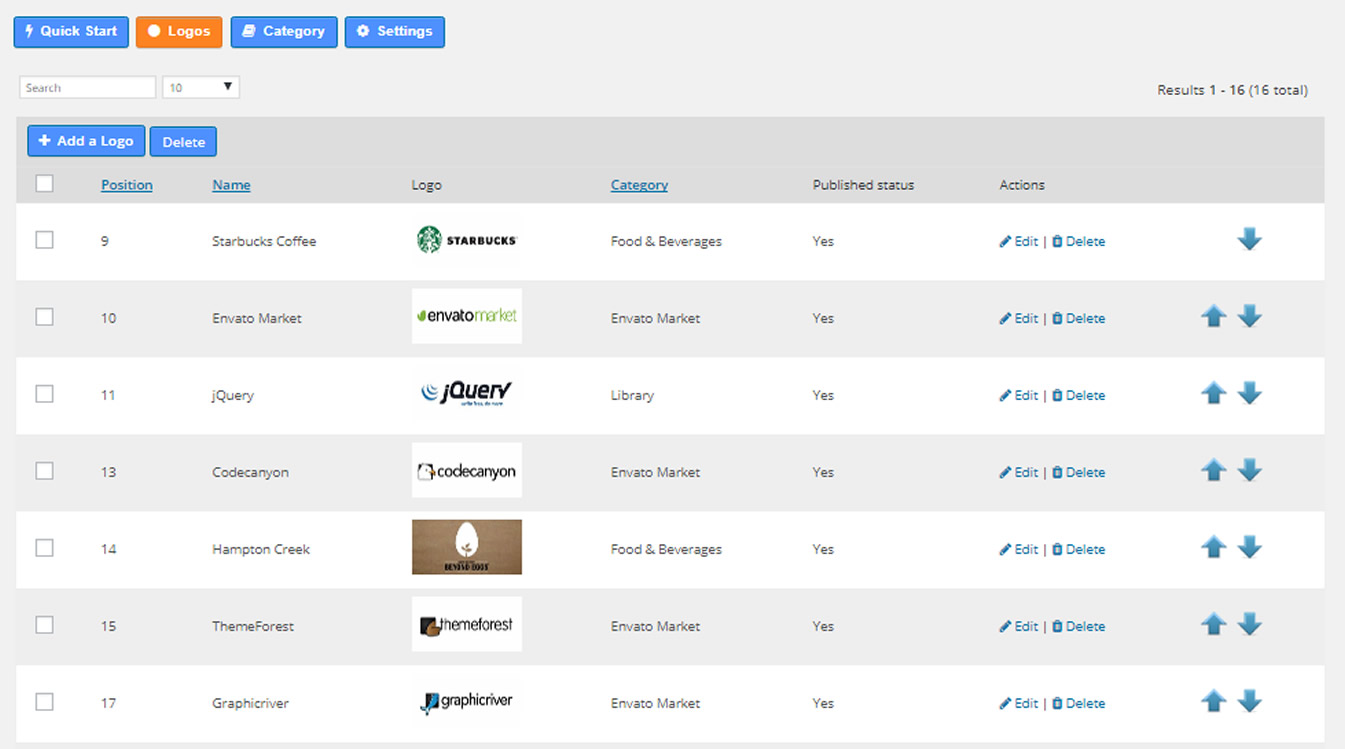
Task: Click the Starbucks logo thumbnail
Action: (466, 240)
